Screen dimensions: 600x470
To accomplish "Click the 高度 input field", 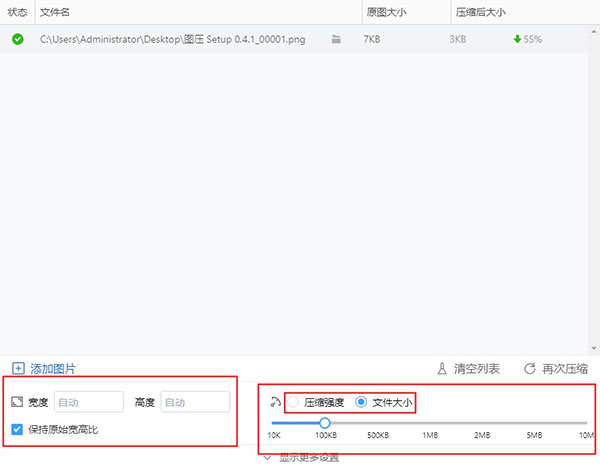I will 195,402.
